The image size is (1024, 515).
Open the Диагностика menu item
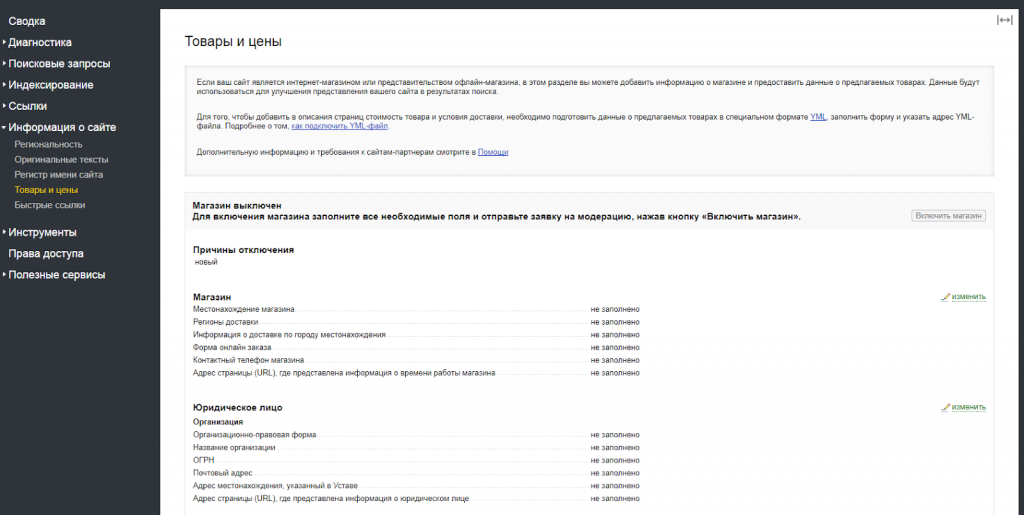[x=40, y=42]
